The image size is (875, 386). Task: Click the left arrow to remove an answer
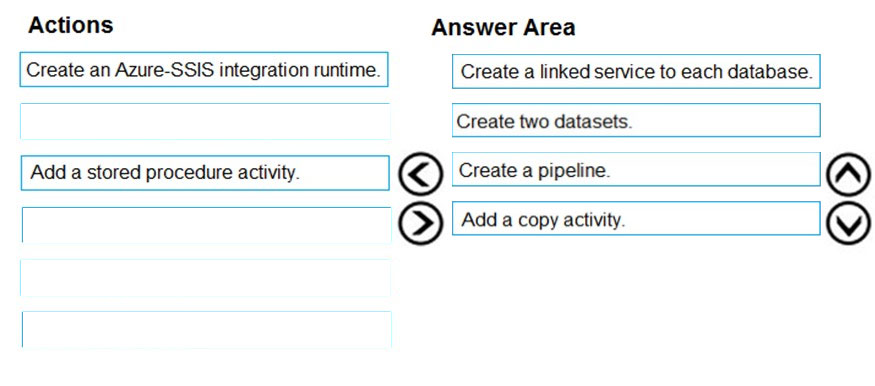420,174
